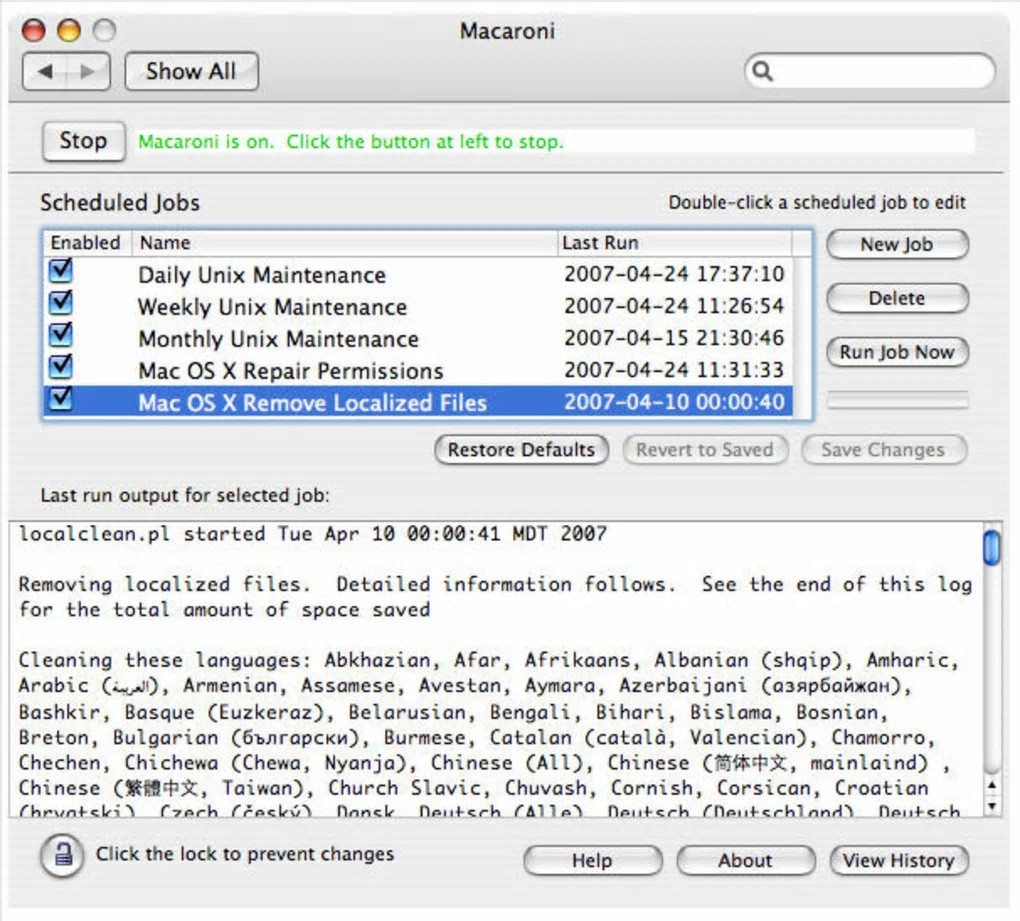
Task: Click the lock icon to prevent changes
Action: (x=62, y=855)
